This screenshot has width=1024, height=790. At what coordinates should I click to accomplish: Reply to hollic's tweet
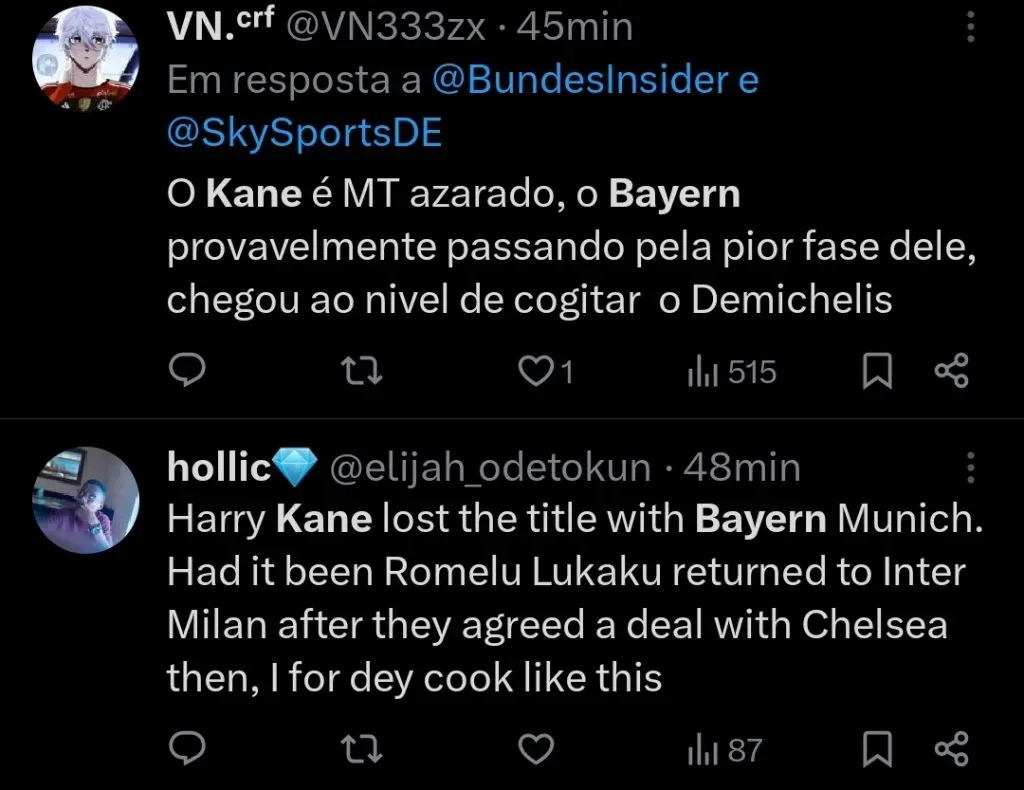coord(185,749)
